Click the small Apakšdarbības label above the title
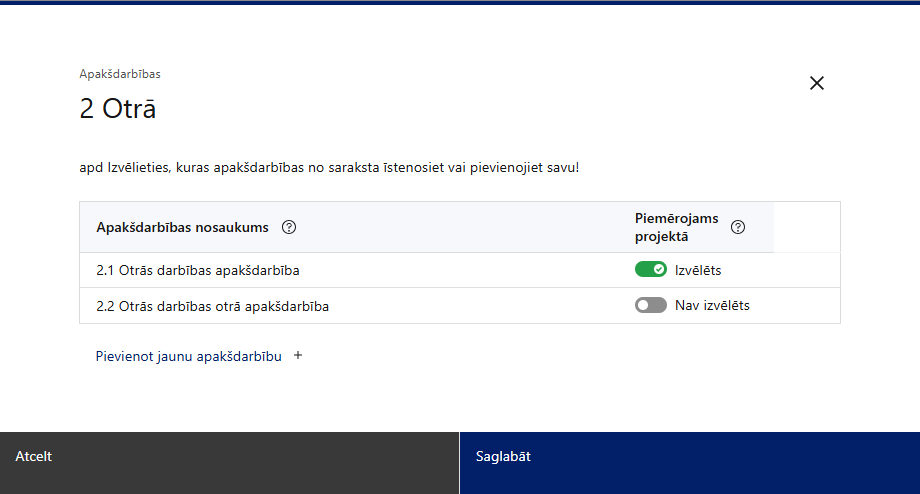 (x=120, y=74)
